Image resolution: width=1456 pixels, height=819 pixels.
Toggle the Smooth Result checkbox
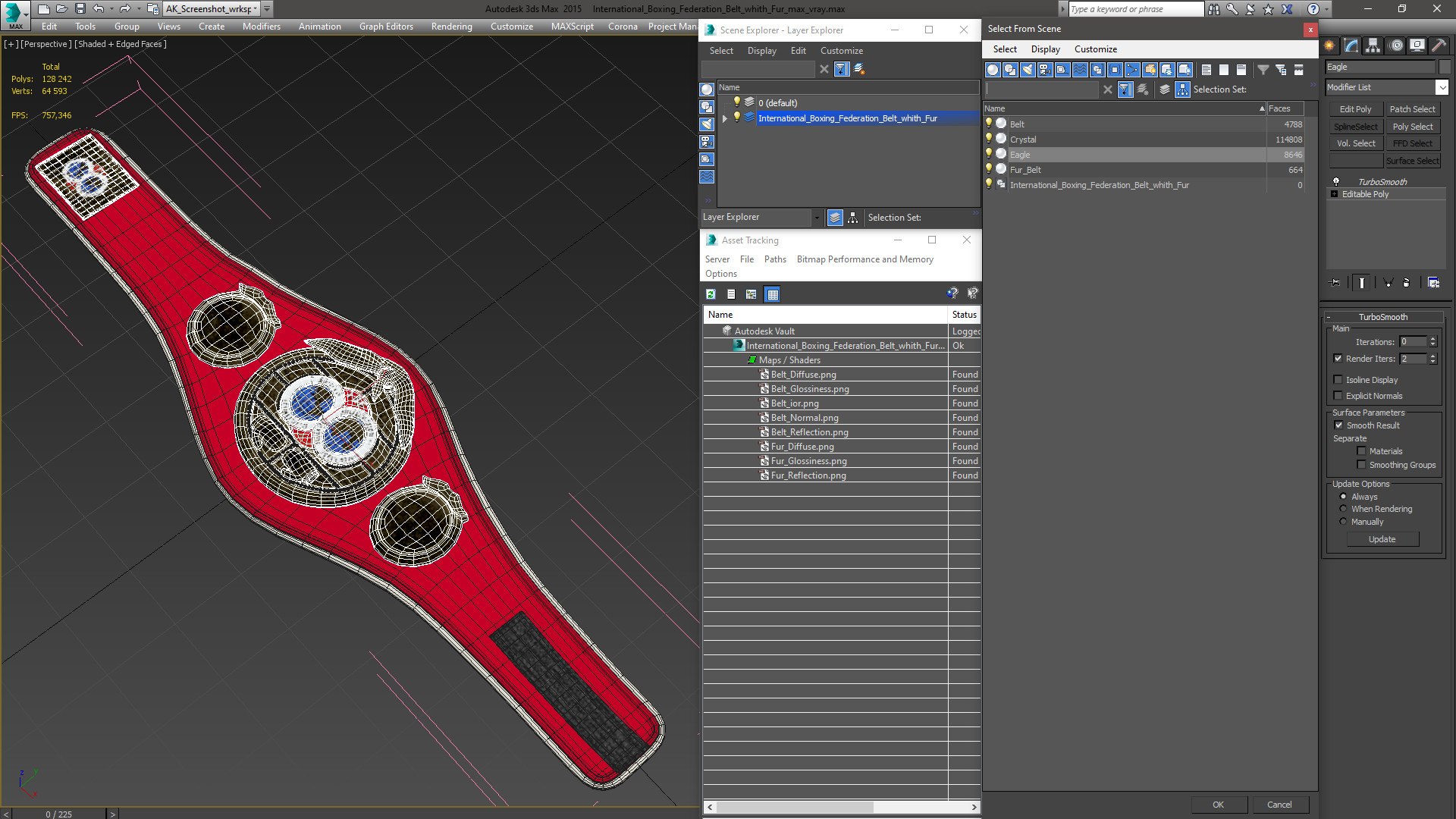1338,425
